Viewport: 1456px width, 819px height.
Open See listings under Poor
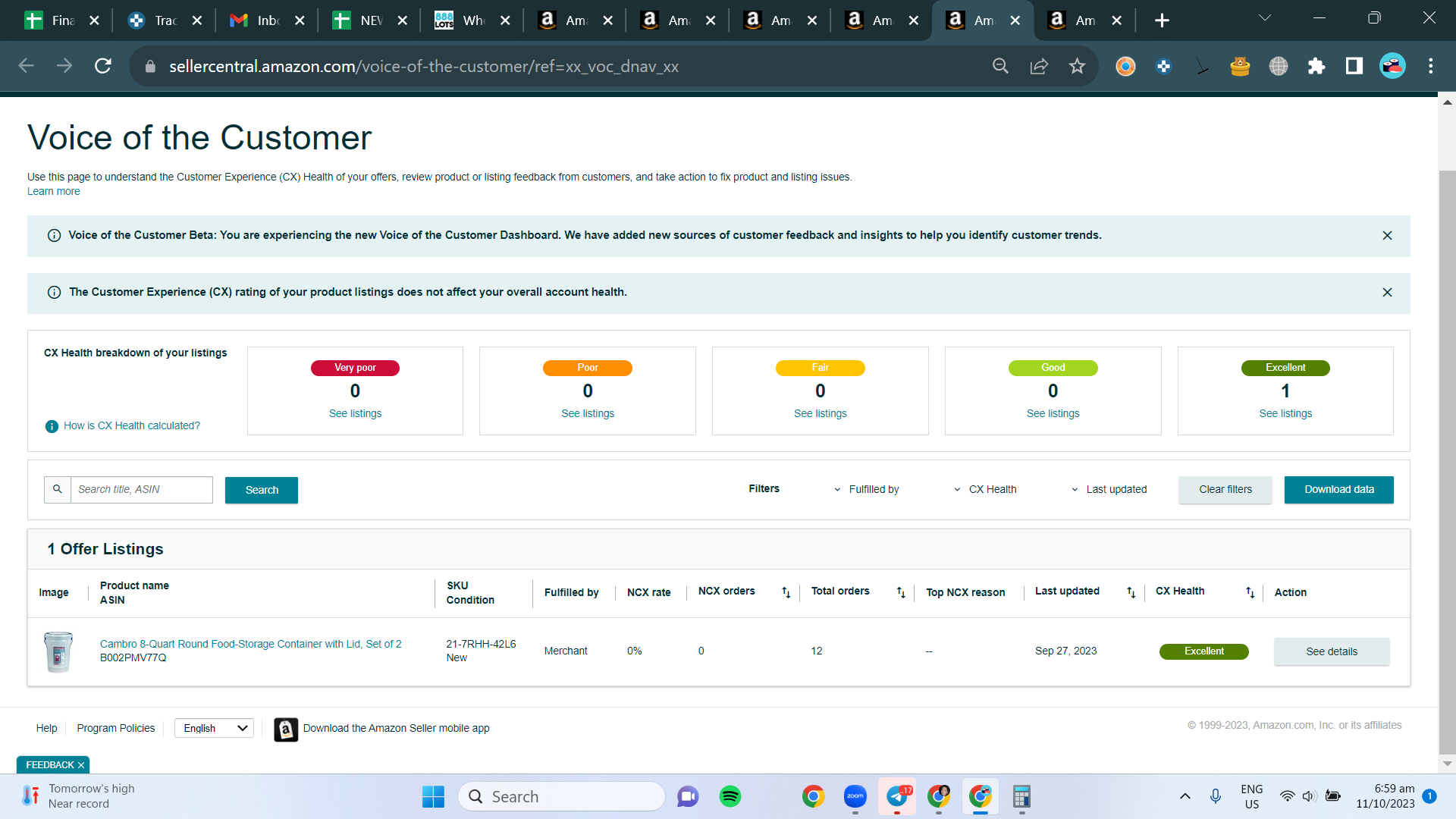pyautogui.click(x=588, y=413)
